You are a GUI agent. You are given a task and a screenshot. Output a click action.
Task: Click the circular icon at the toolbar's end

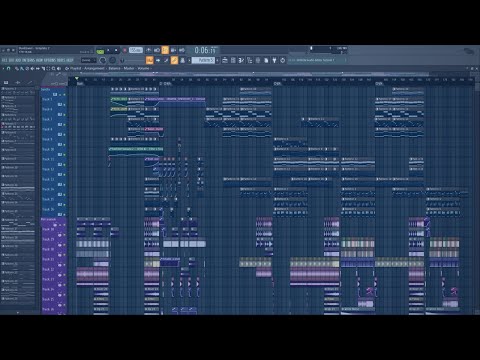(283, 60)
